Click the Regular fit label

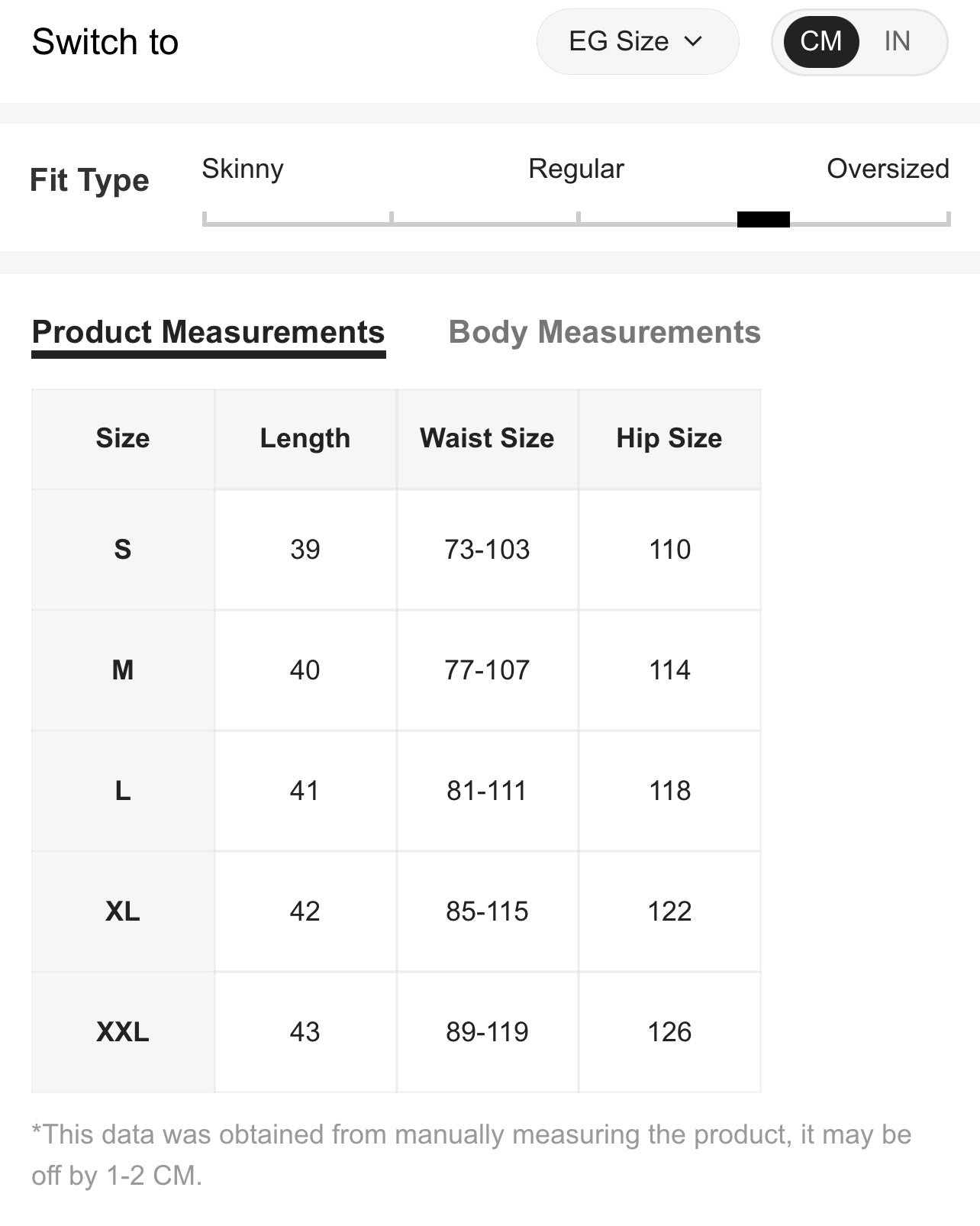pos(575,169)
